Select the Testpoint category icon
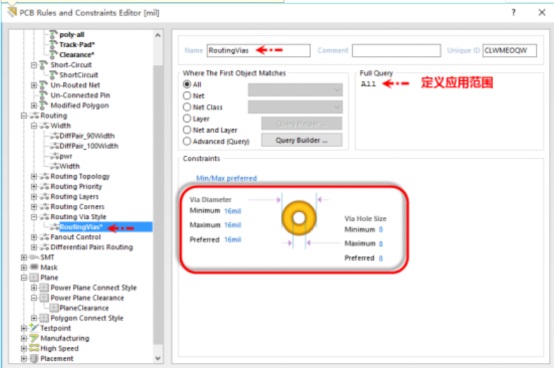The width and height of the screenshot is (554, 368). pos(34,328)
